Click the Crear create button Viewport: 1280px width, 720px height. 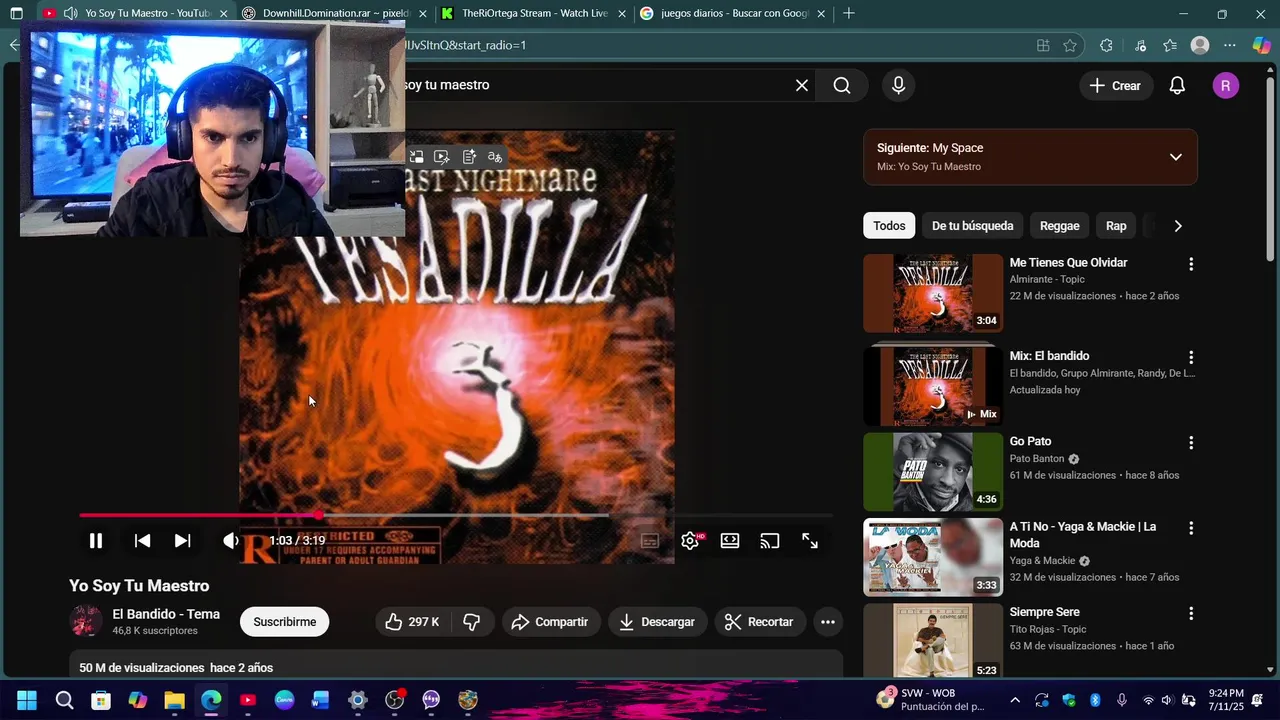click(x=1115, y=86)
